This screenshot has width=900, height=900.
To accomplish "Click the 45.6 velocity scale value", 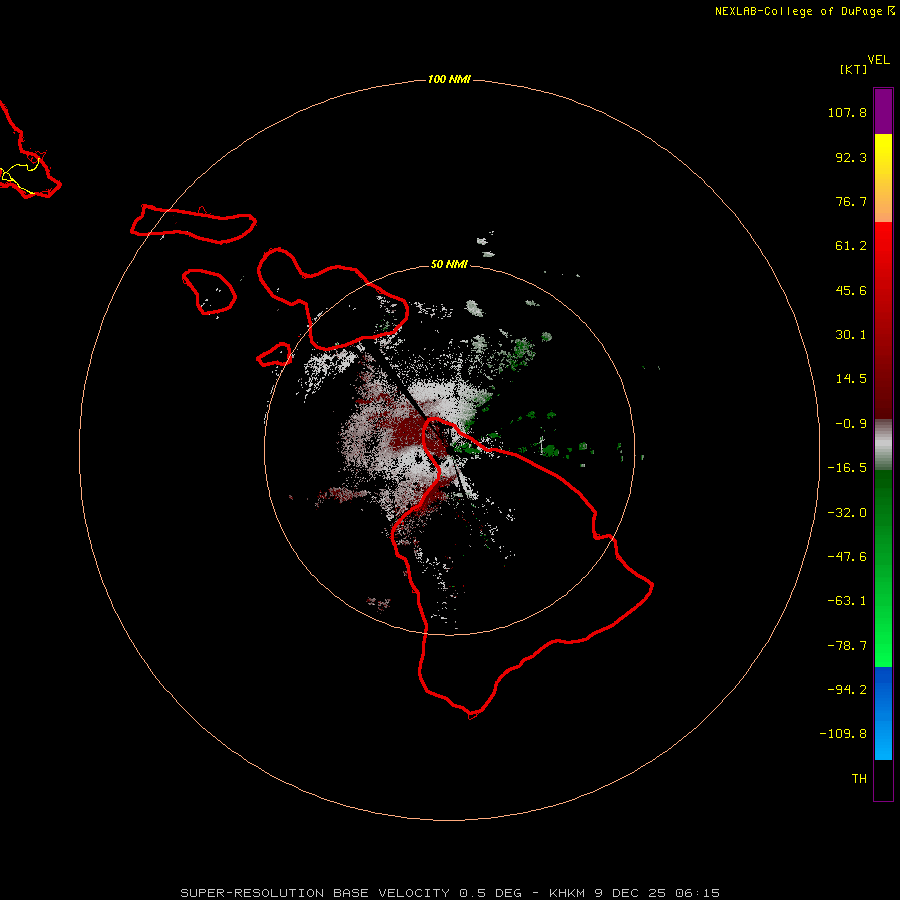I will [851, 290].
